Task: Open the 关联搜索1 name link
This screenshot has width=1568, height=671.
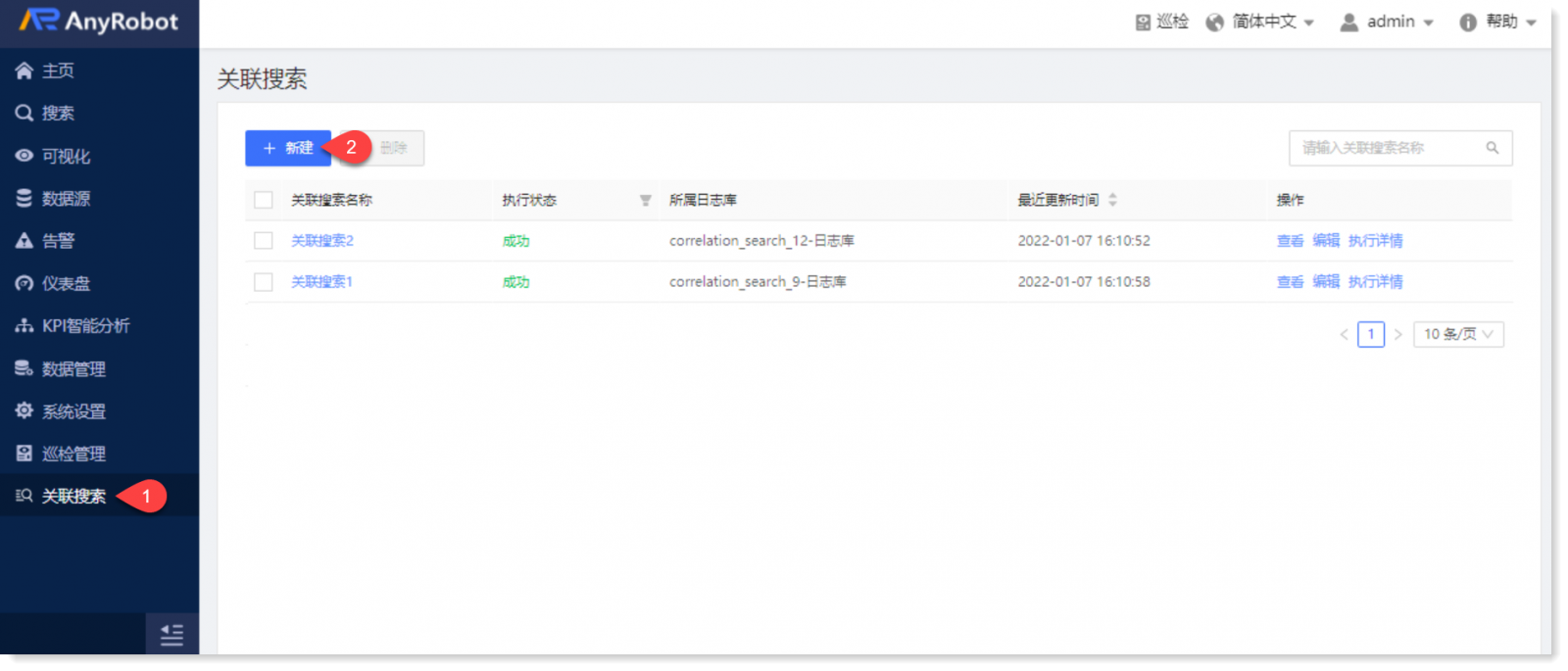Action: (321, 281)
